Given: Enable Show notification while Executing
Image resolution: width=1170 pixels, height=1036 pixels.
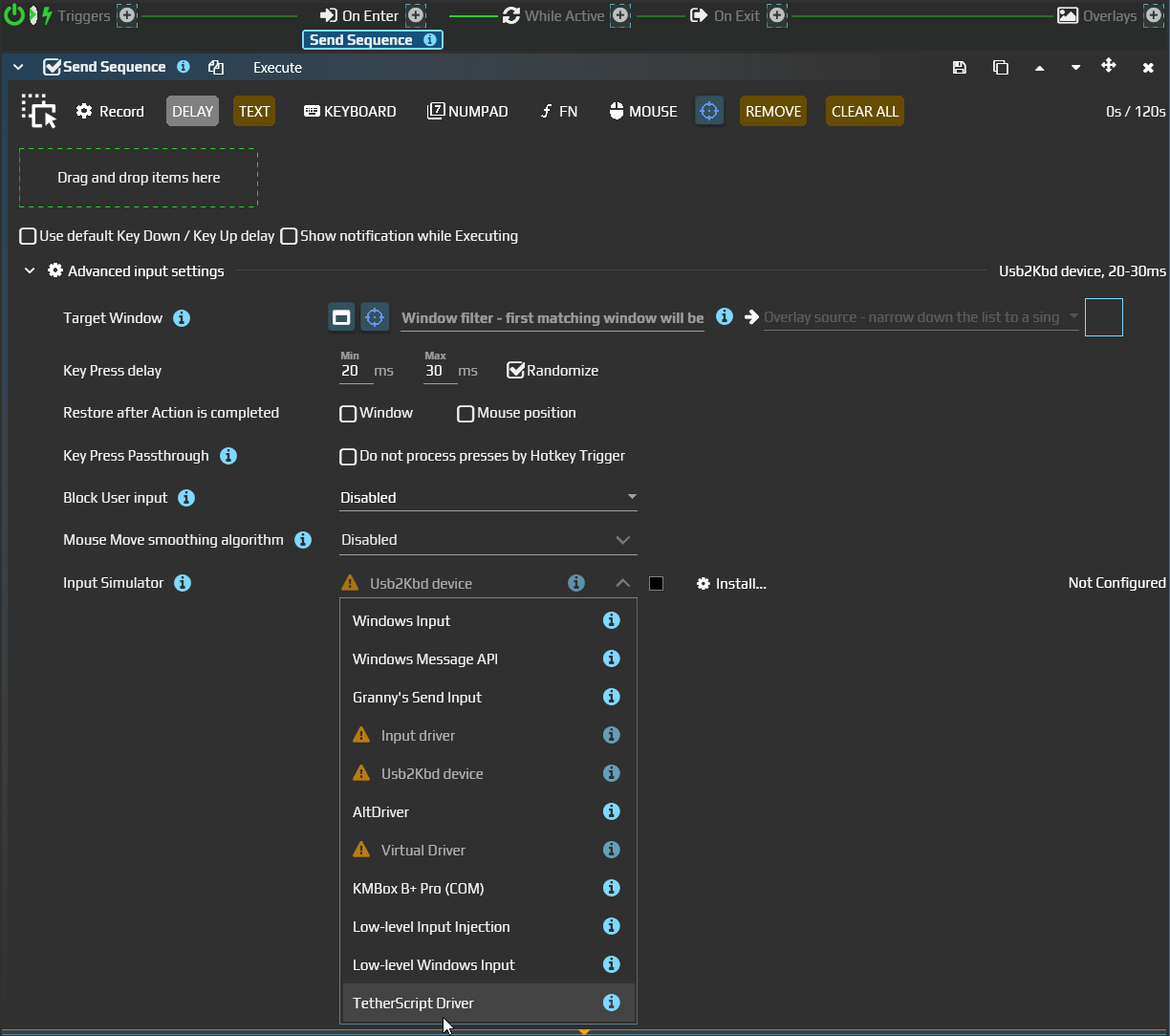Looking at the screenshot, I should tap(289, 236).
